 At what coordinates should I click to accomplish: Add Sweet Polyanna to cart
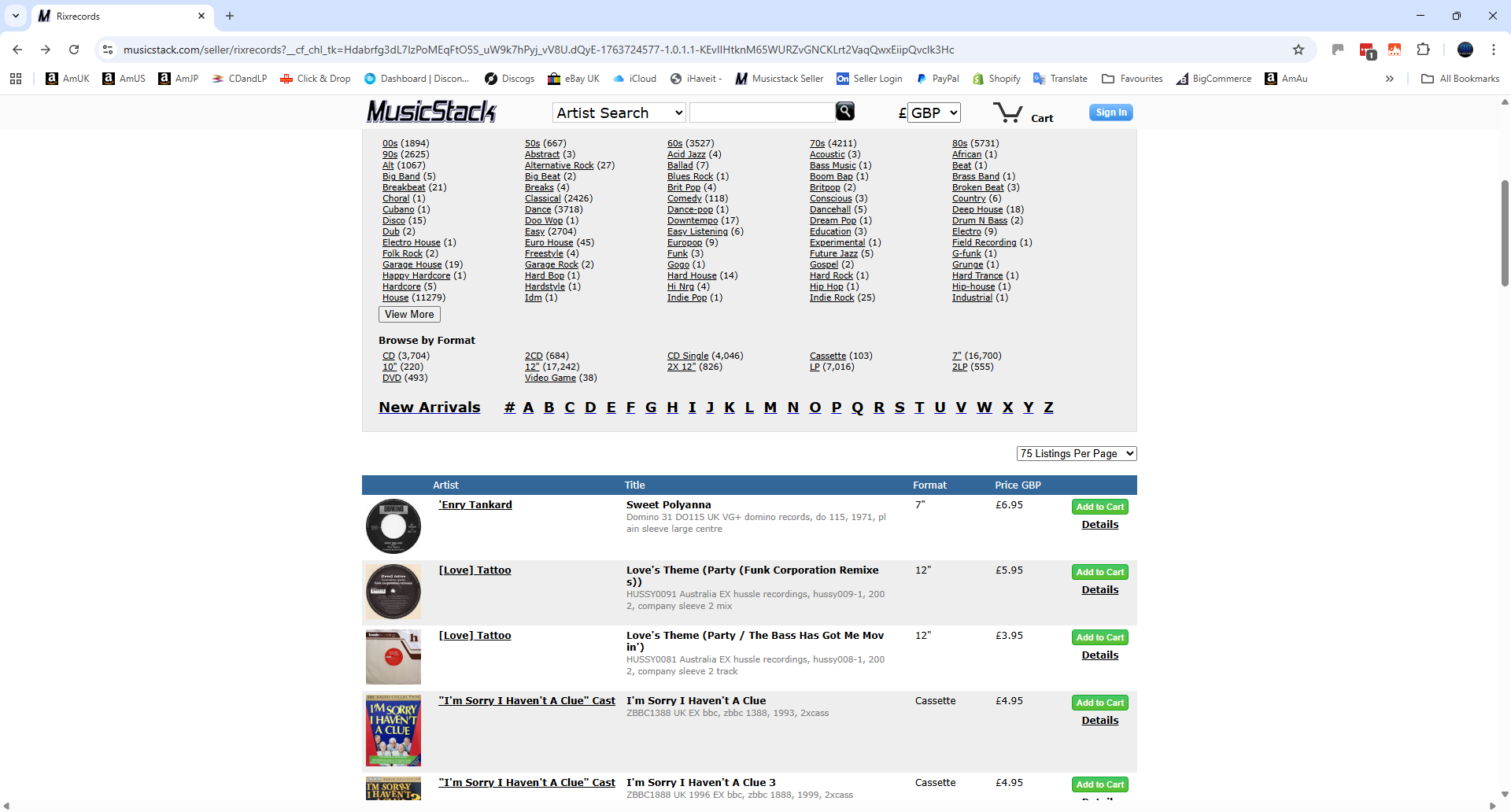coord(1099,507)
